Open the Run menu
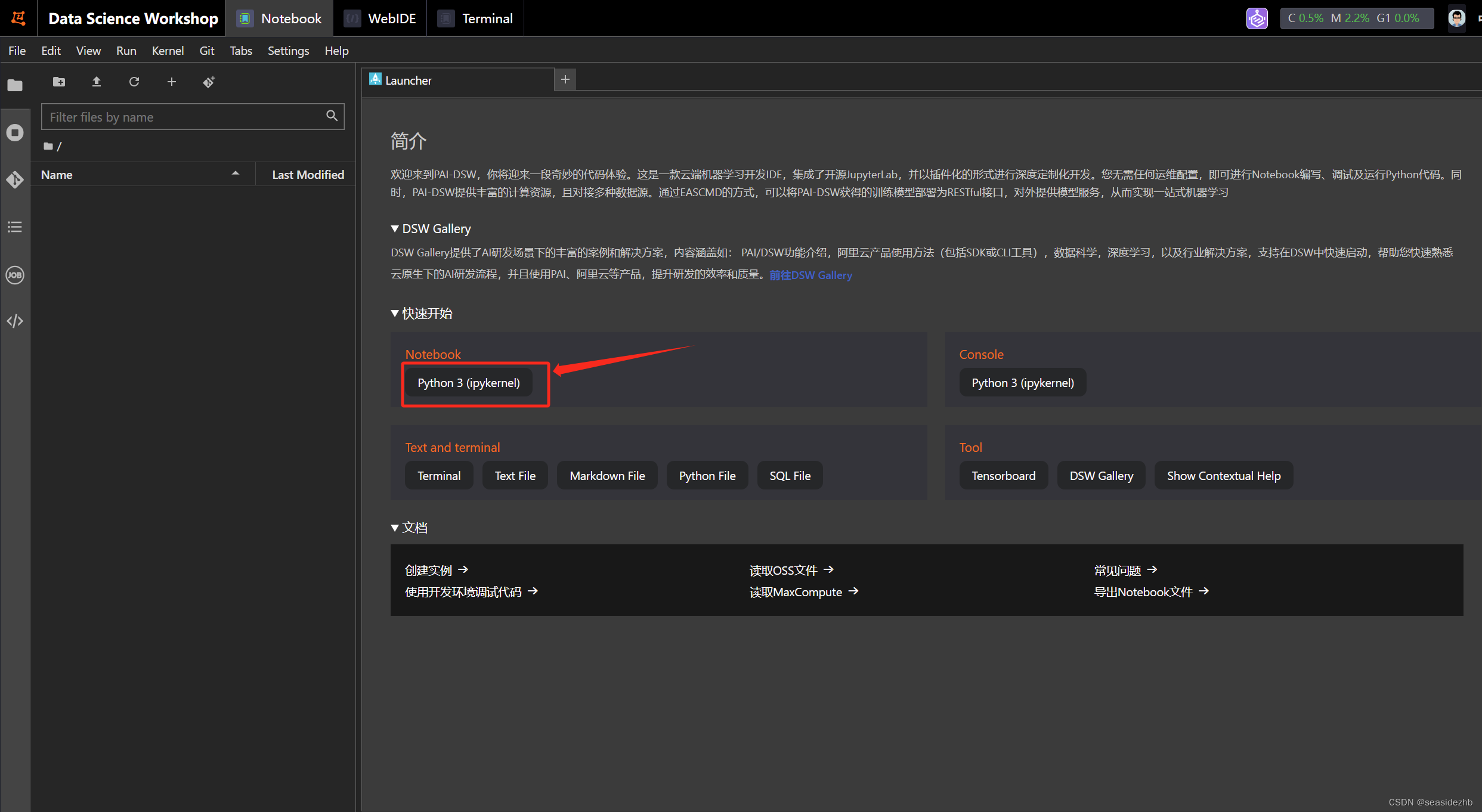Viewport: 1482px width, 812px height. pos(126,51)
